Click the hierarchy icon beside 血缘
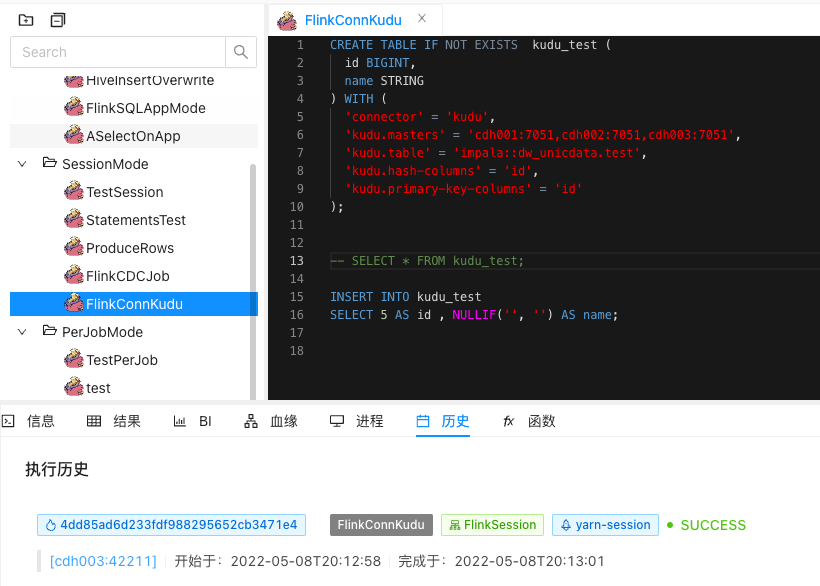Viewport: 820px width, 586px height. 250,421
